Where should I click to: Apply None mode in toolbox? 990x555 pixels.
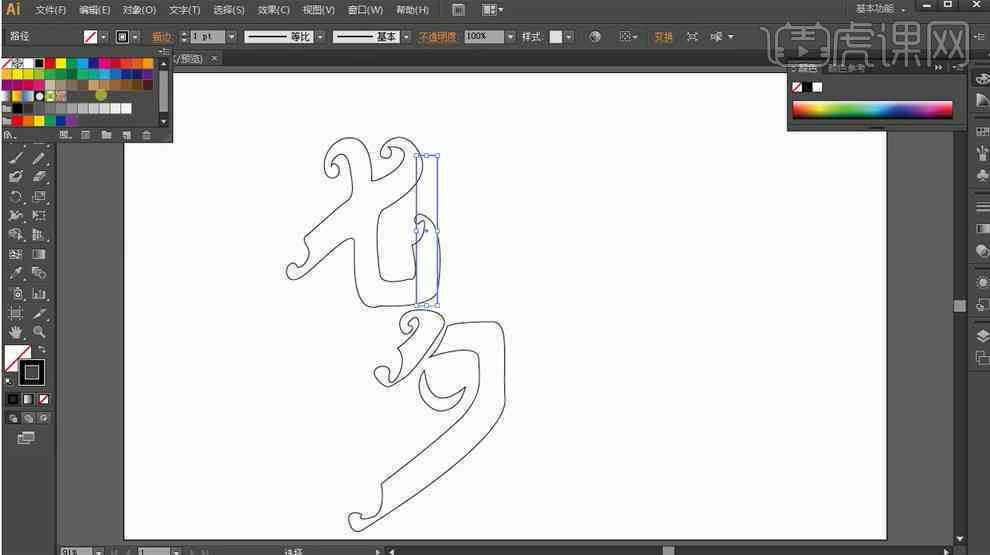[x=44, y=399]
